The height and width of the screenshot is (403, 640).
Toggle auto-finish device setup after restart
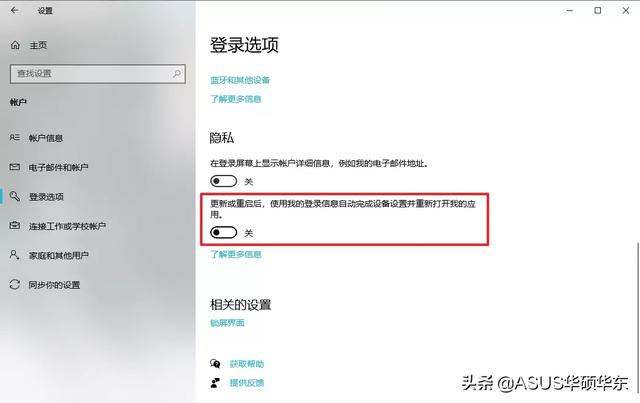[224, 232]
